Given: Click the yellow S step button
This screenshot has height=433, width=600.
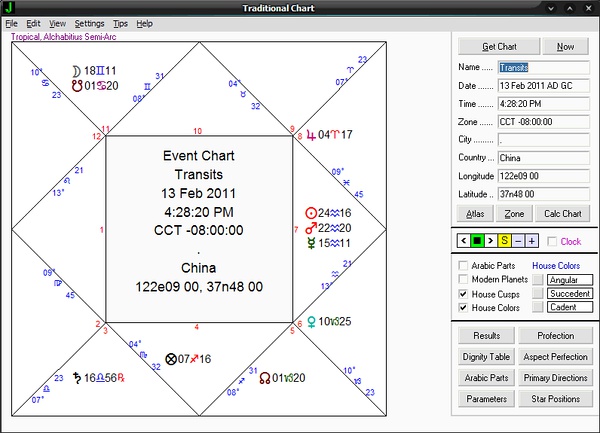Looking at the screenshot, I should (x=504, y=241).
